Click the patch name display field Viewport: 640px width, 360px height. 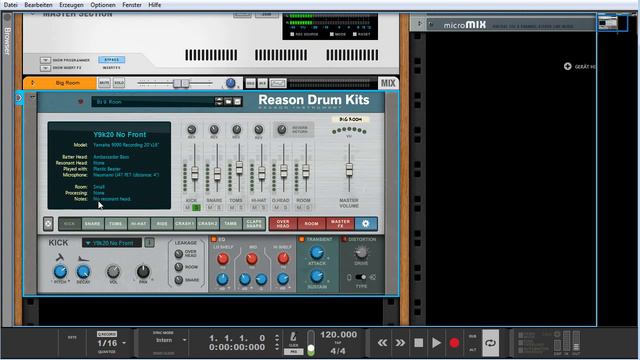click(153, 102)
